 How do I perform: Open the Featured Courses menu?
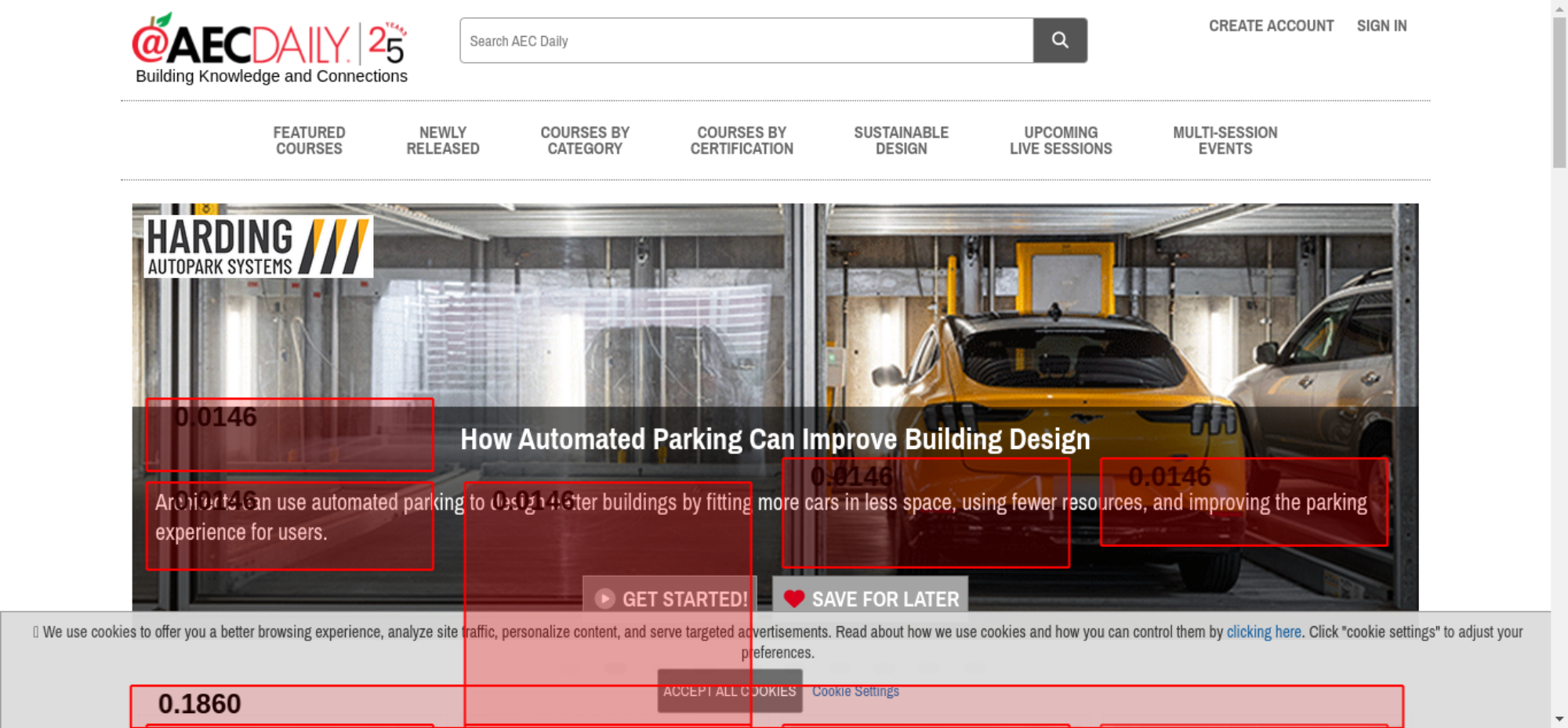(309, 141)
